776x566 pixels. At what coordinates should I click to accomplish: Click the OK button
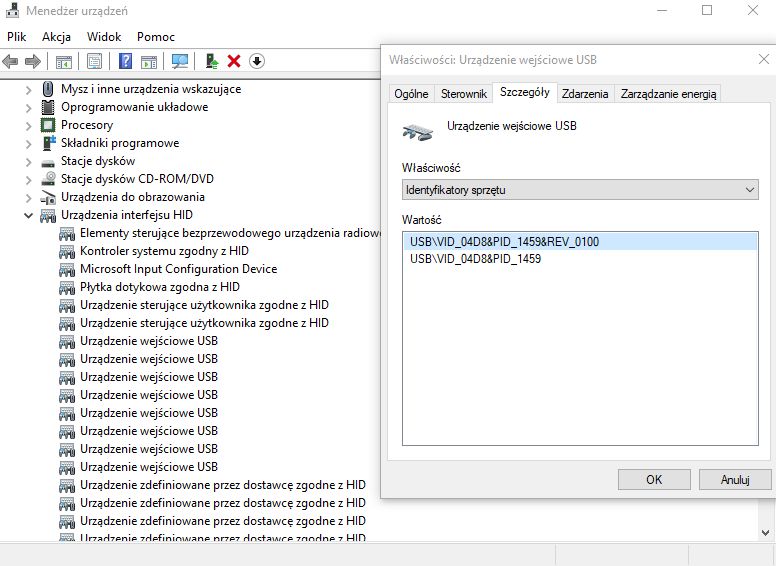[654, 479]
